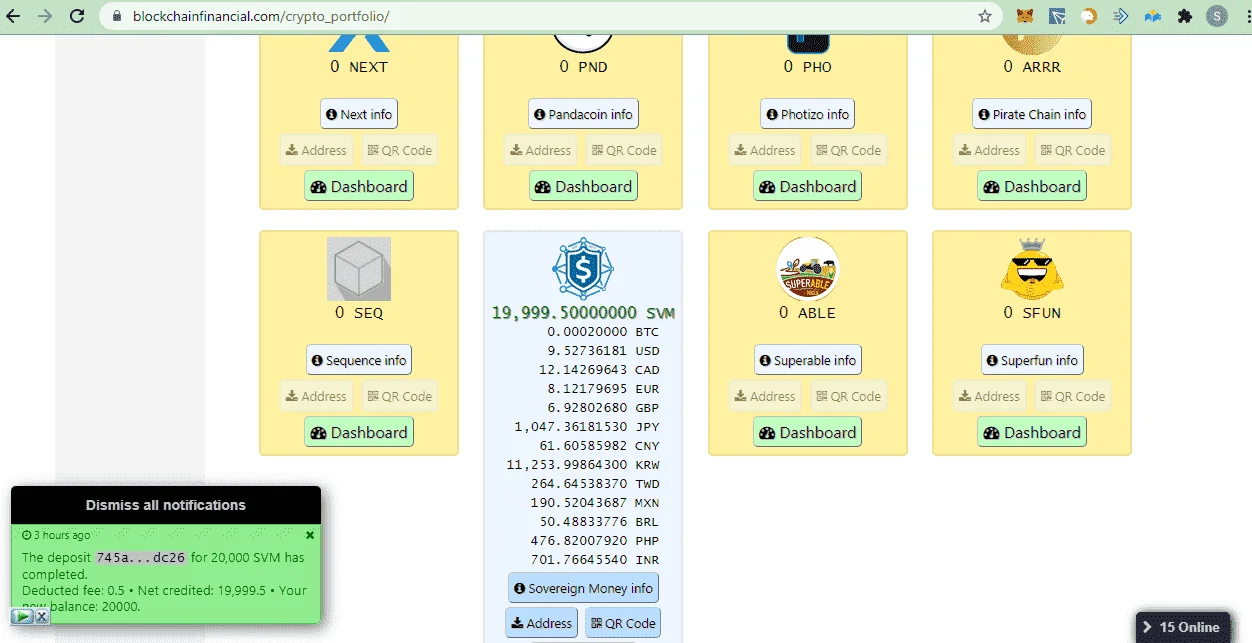Show the Sovereign Money QR Code
The height and width of the screenshot is (643, 1252).
point(623,623)
